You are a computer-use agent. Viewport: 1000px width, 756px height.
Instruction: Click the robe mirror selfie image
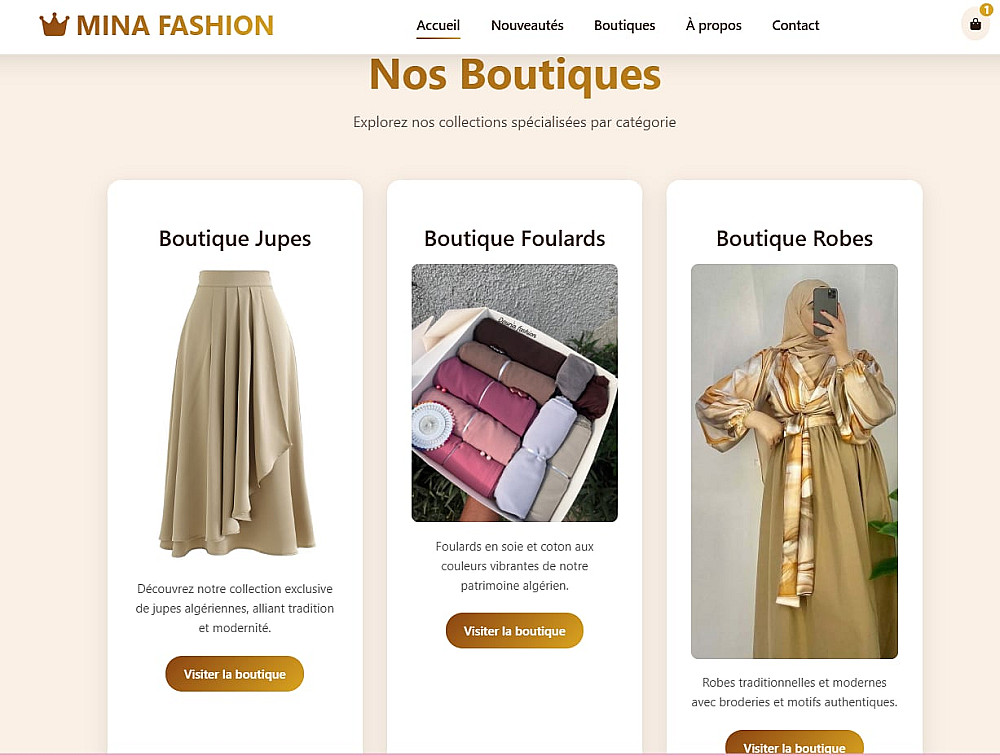click(794, 461)
